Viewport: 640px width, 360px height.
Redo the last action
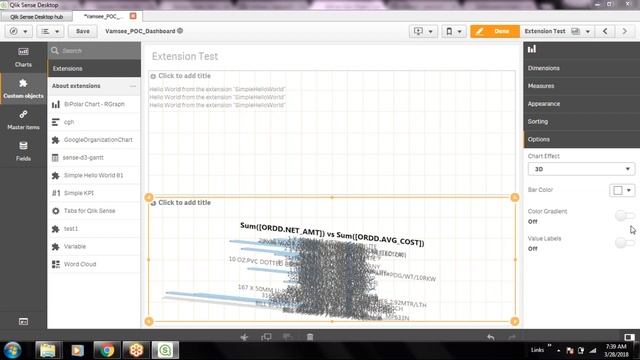click(512, 337)
